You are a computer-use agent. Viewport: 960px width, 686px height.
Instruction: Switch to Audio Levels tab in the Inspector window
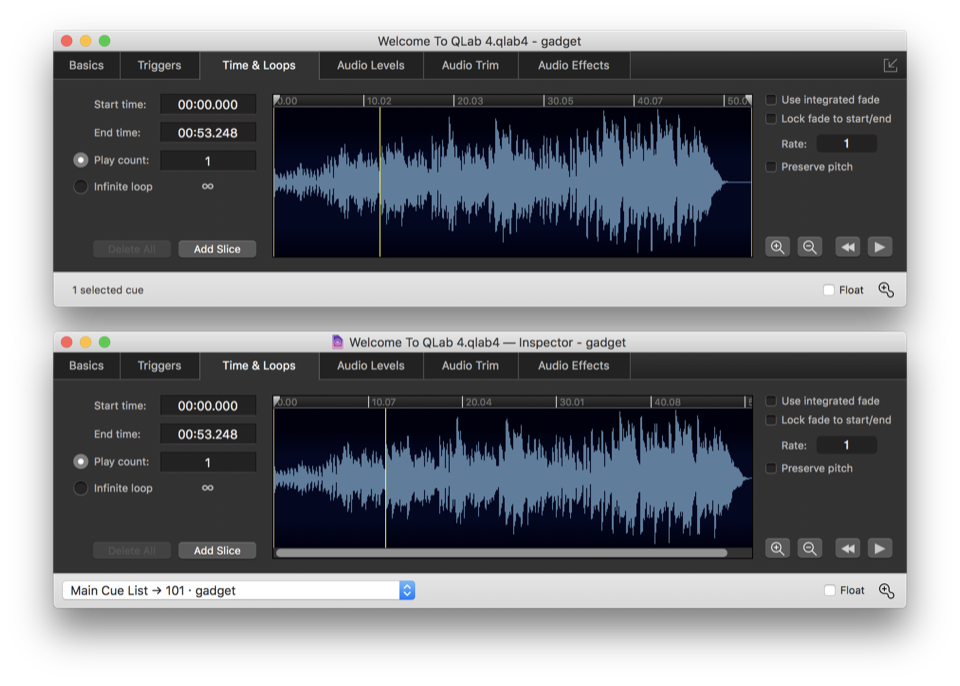point(371,366)
